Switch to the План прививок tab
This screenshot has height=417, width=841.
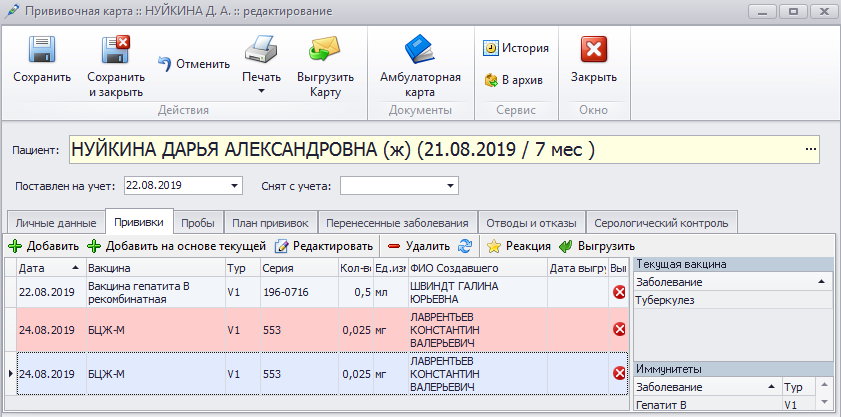point(273,222)
